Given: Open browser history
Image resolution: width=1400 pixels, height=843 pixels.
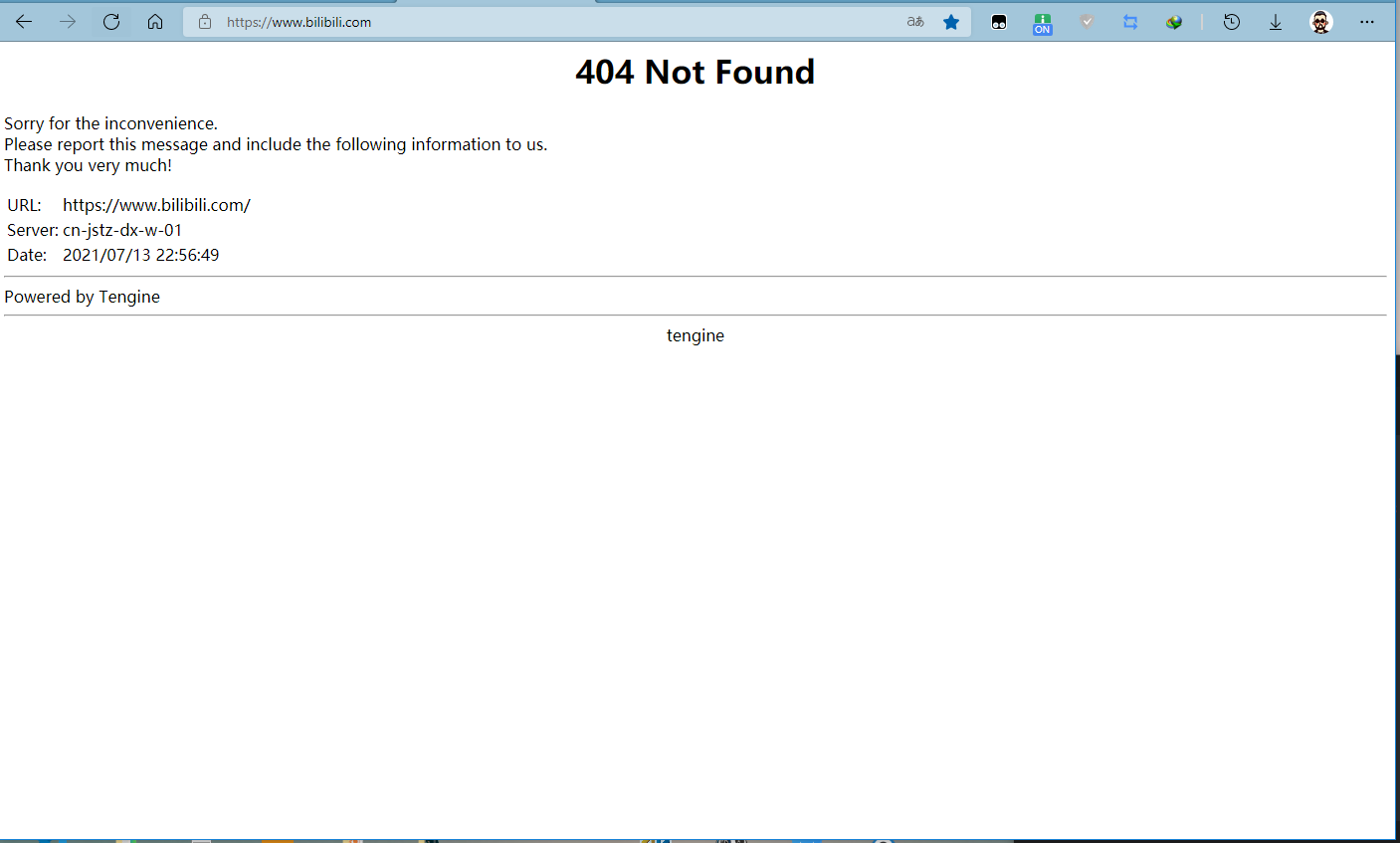Looking at the screenshot, I should pos(1232,22).
